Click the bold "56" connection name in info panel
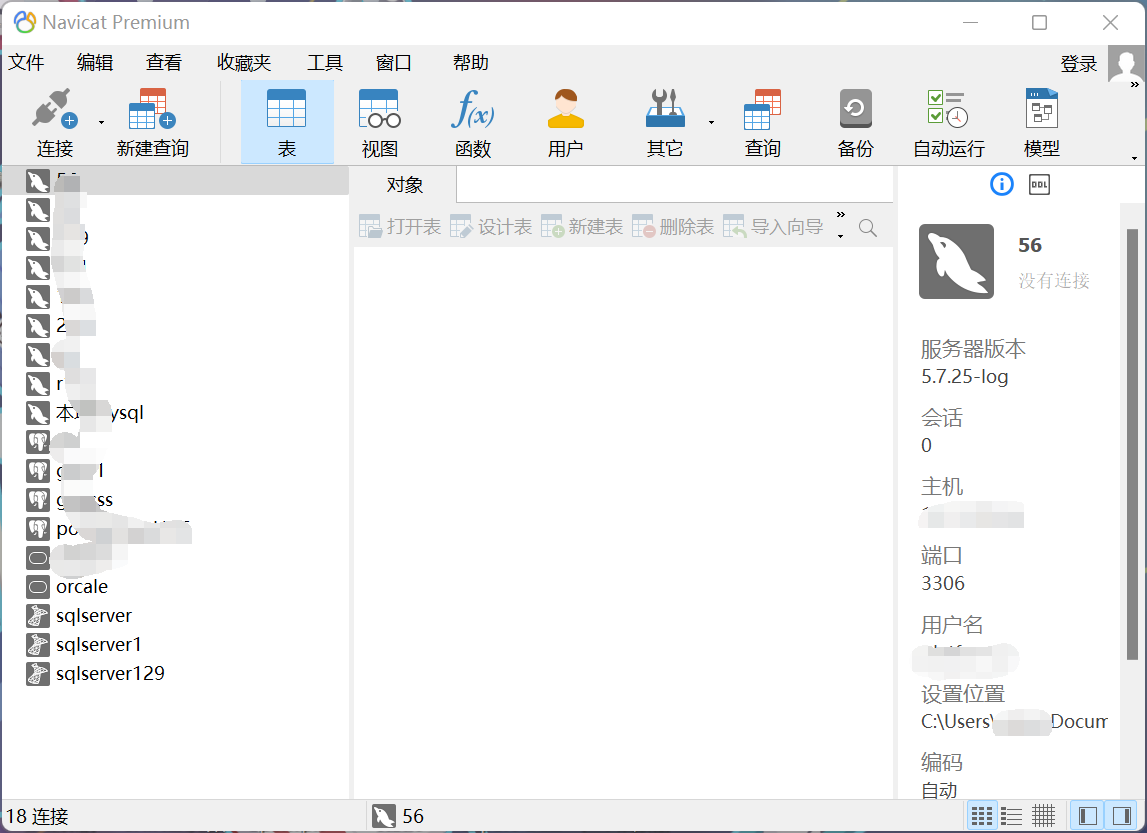1147x833 pixels. click(1030, 245)
